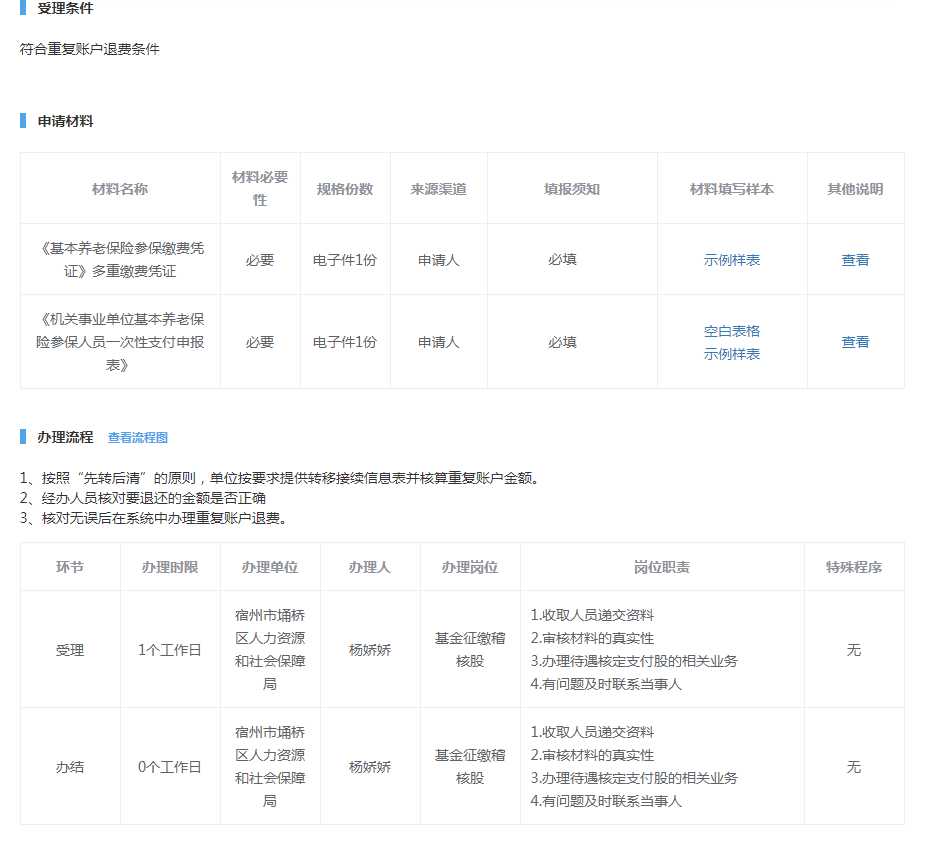This screenshot has height=847, width=940.
Task: Click the 岗位职责 column header
Action: (x=661, y=567)
